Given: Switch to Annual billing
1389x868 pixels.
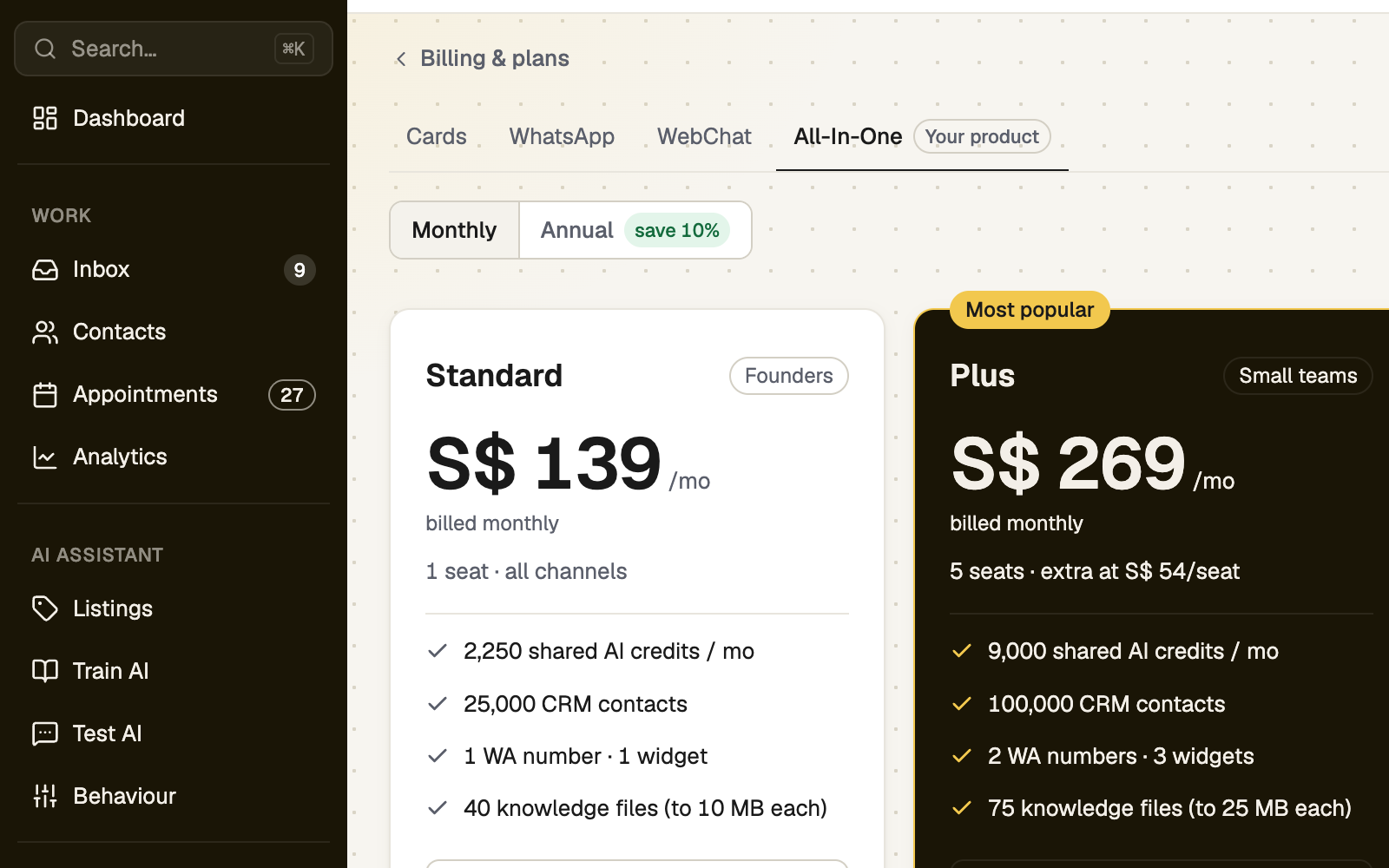Looking at the screenshot, I should pyautogui.click(x=635, y=230).
